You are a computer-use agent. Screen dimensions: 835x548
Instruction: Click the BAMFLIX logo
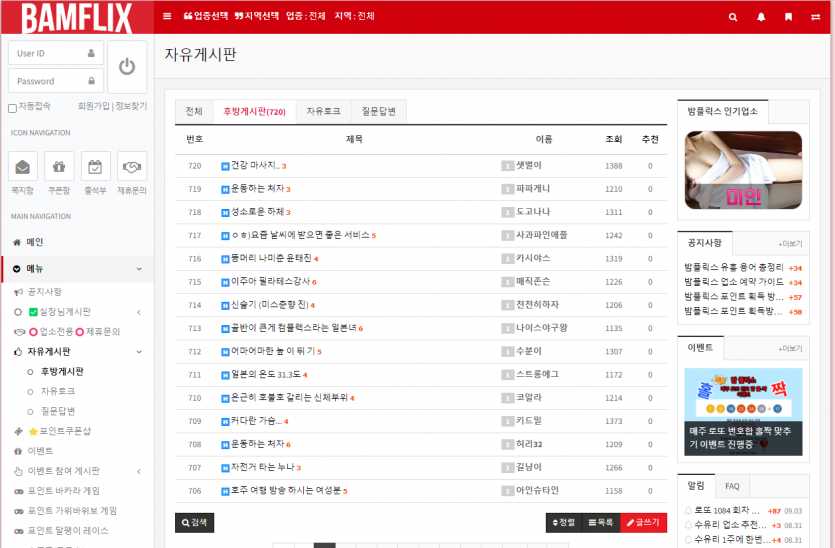(77, 18)
